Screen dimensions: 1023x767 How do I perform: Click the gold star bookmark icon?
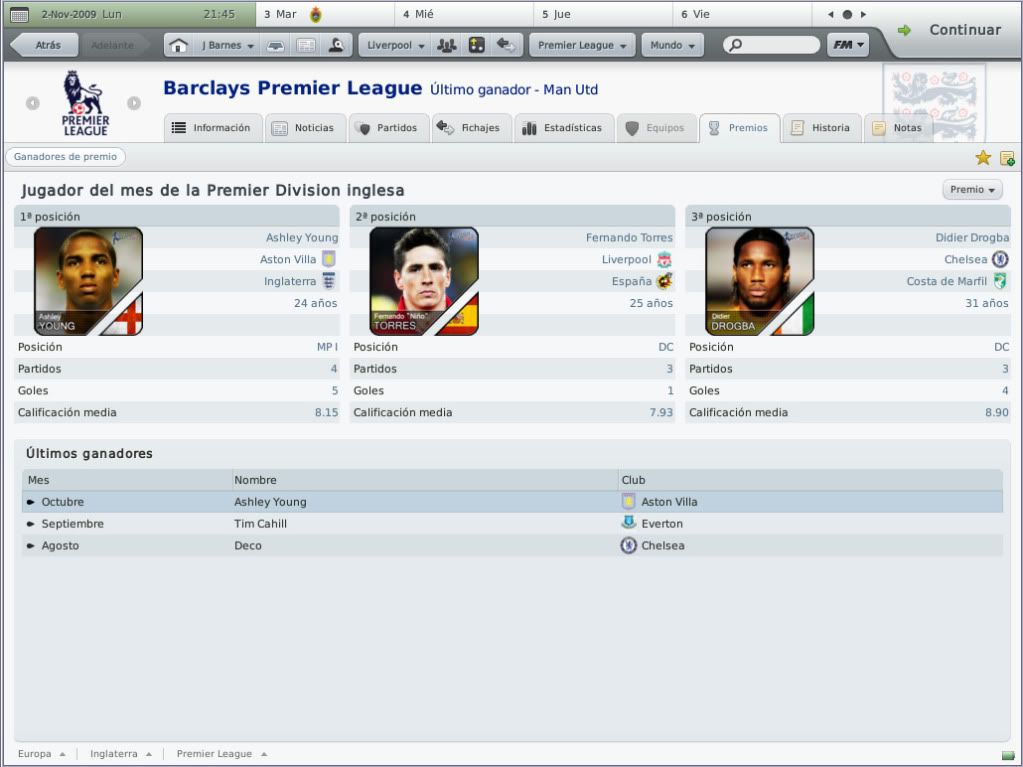[983, 157]
